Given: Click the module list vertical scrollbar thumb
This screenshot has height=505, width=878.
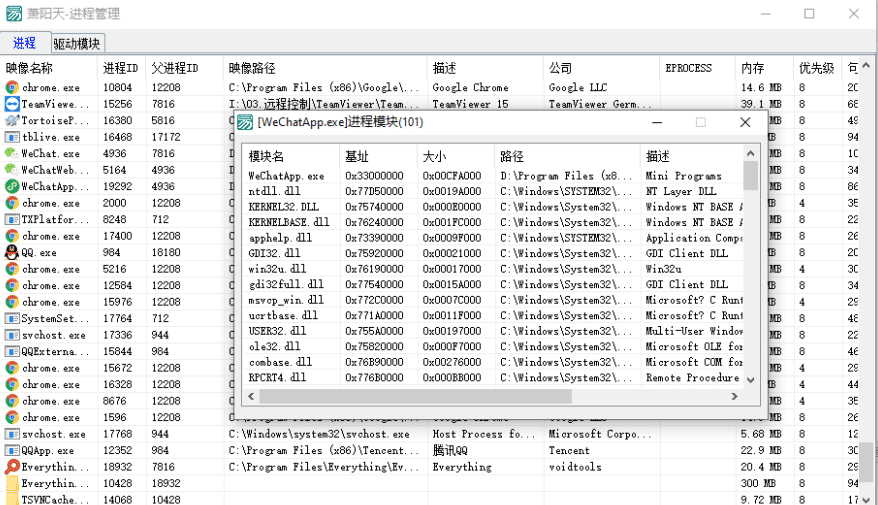Looking at the screenshot, I should [x=751, y=176].
